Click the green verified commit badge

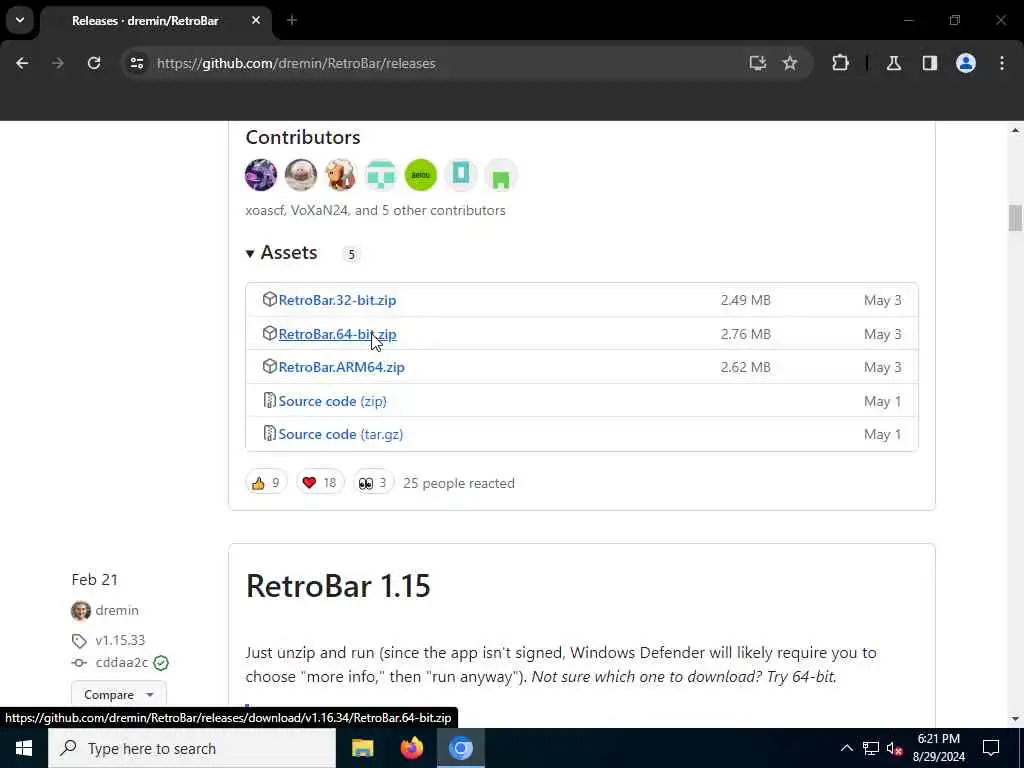161,663
